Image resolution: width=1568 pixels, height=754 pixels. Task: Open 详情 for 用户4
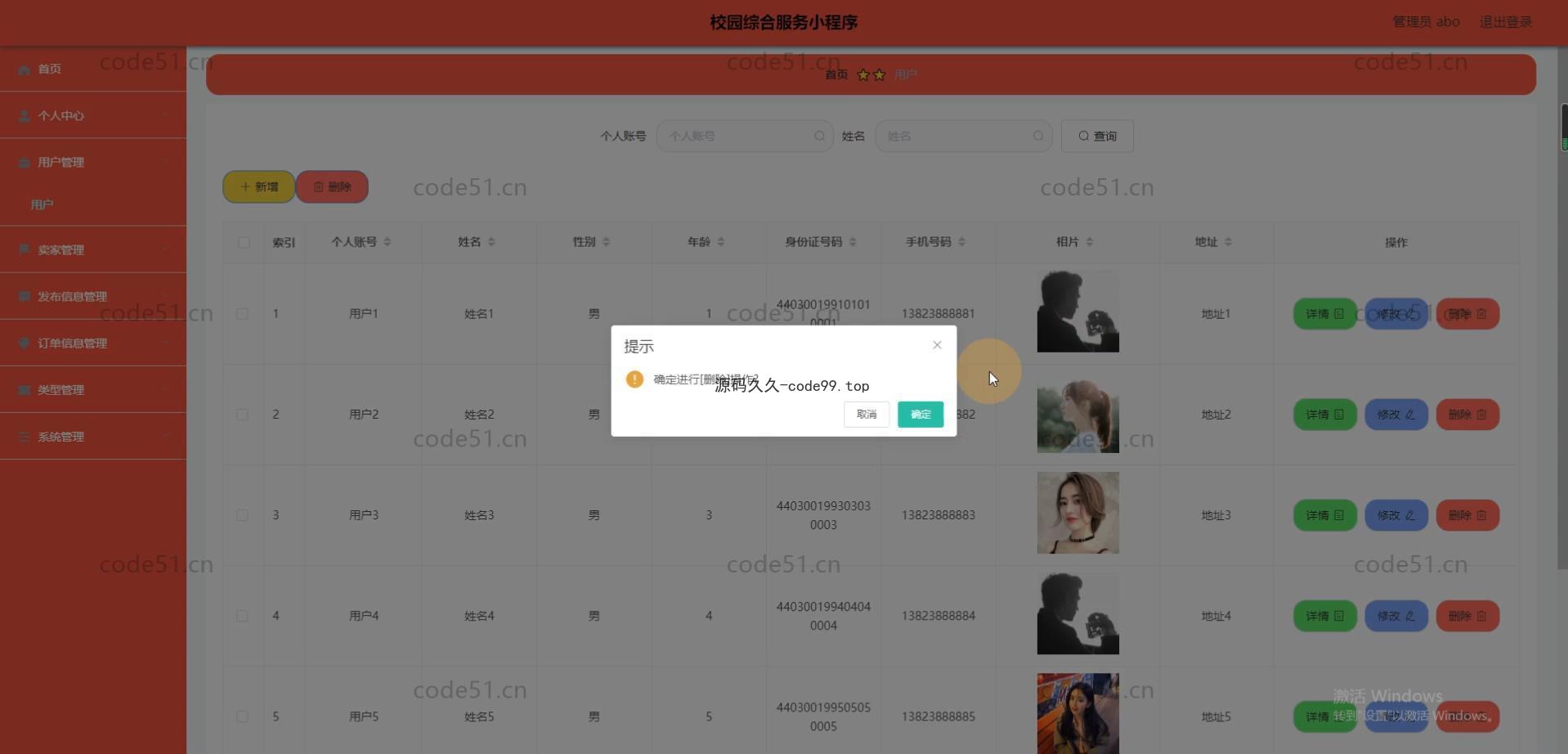point(1324,616)
